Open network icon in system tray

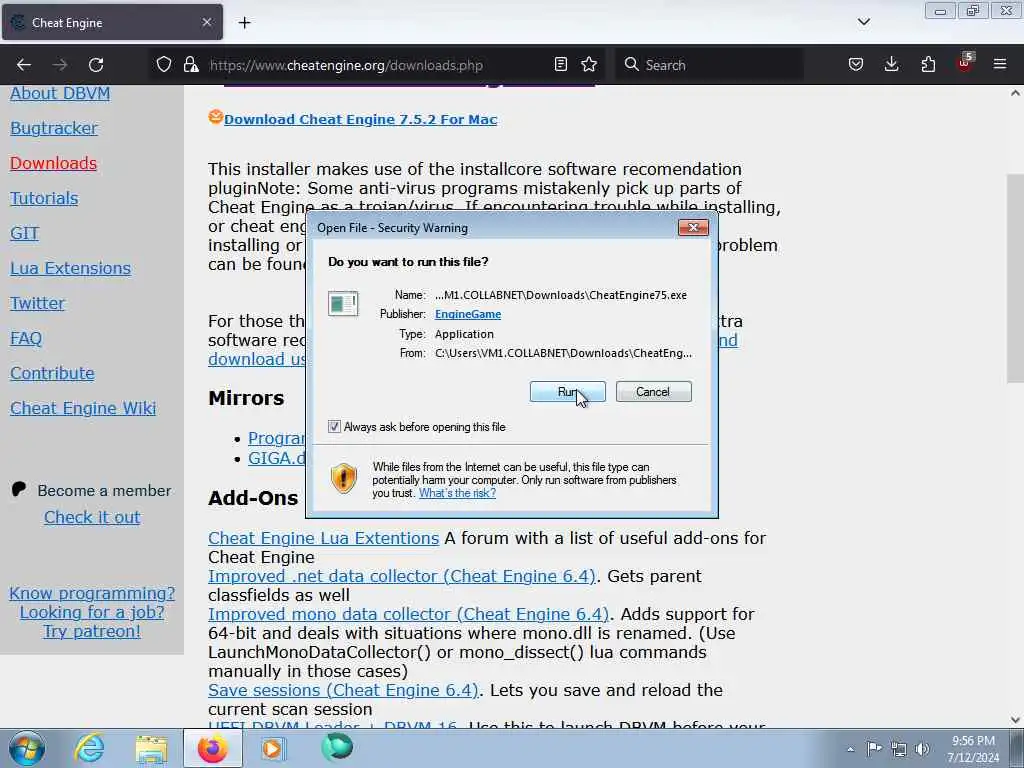(x=899, y=749)
